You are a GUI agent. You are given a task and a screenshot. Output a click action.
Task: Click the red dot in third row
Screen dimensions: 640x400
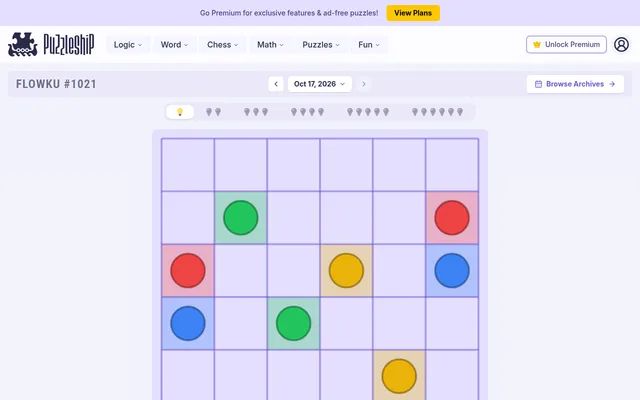[188, 270]
